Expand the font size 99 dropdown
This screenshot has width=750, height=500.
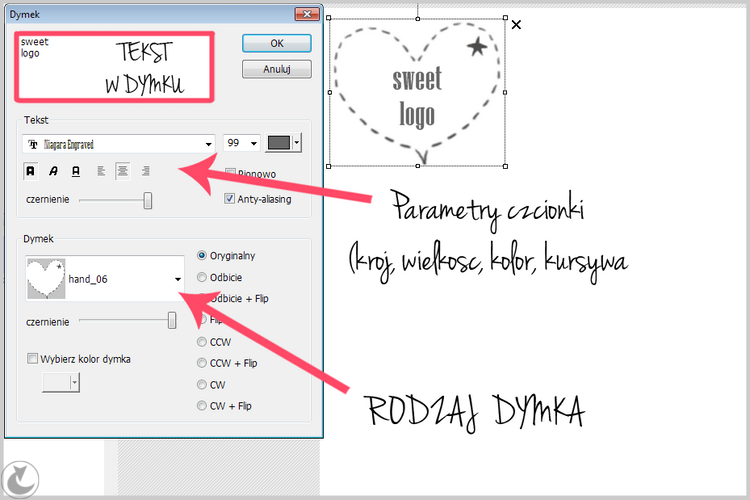242,143
